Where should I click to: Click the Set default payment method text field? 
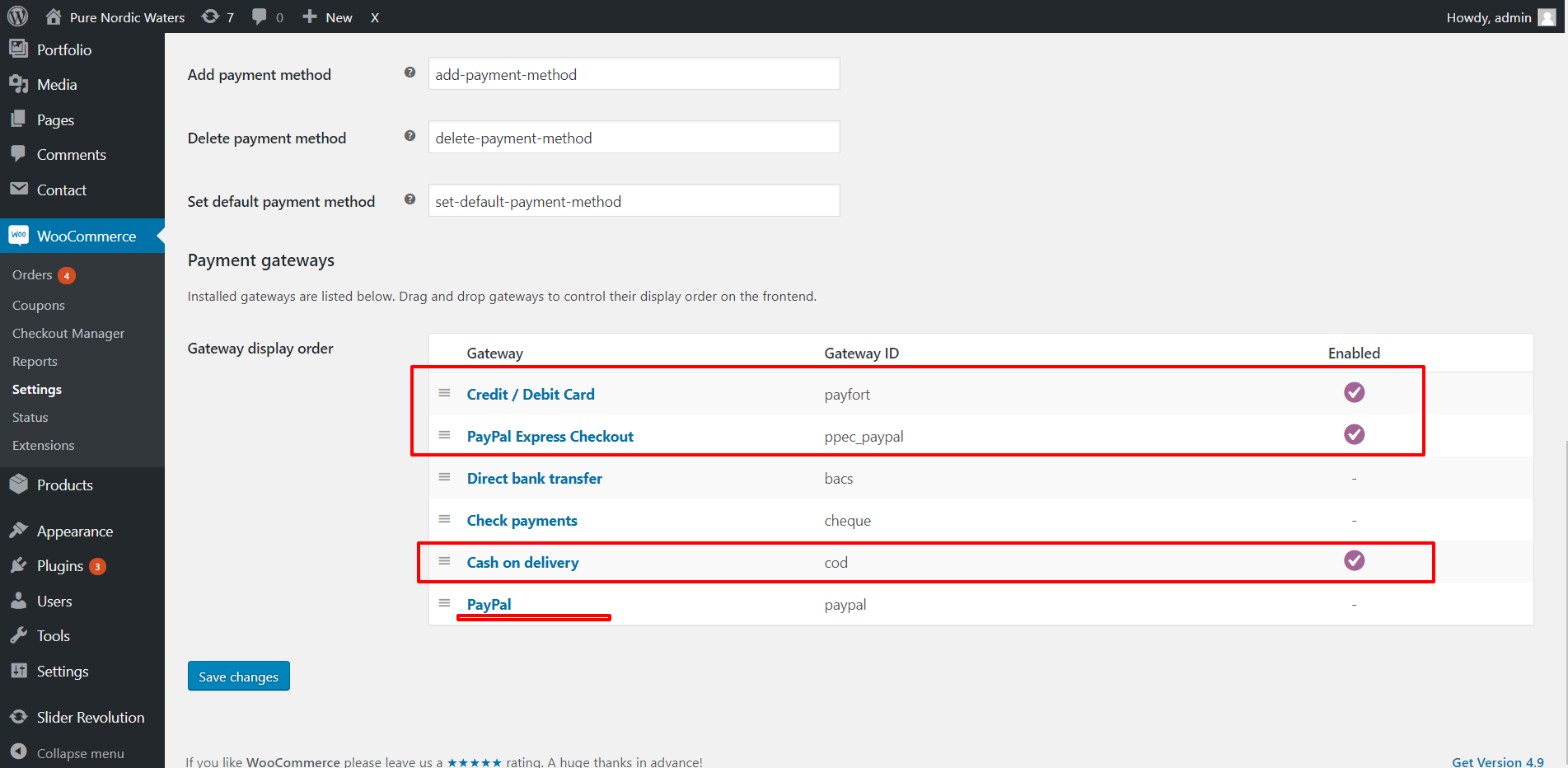(634, 201)
